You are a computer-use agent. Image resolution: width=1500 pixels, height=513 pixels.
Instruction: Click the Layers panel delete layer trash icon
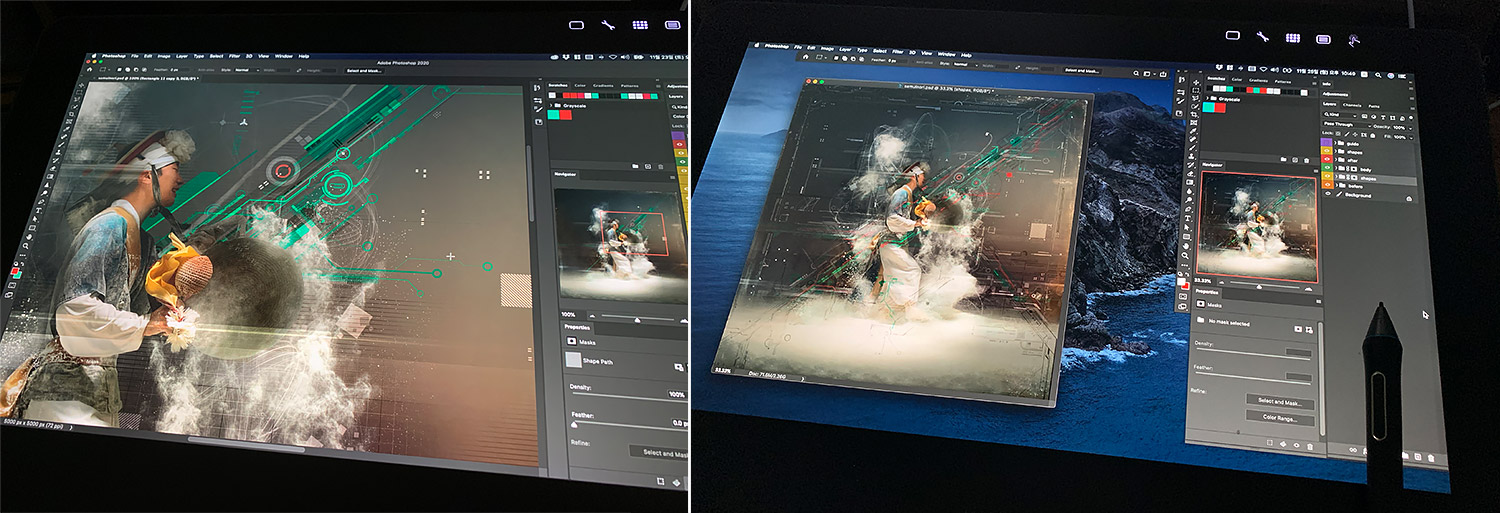click(1433, 458)
